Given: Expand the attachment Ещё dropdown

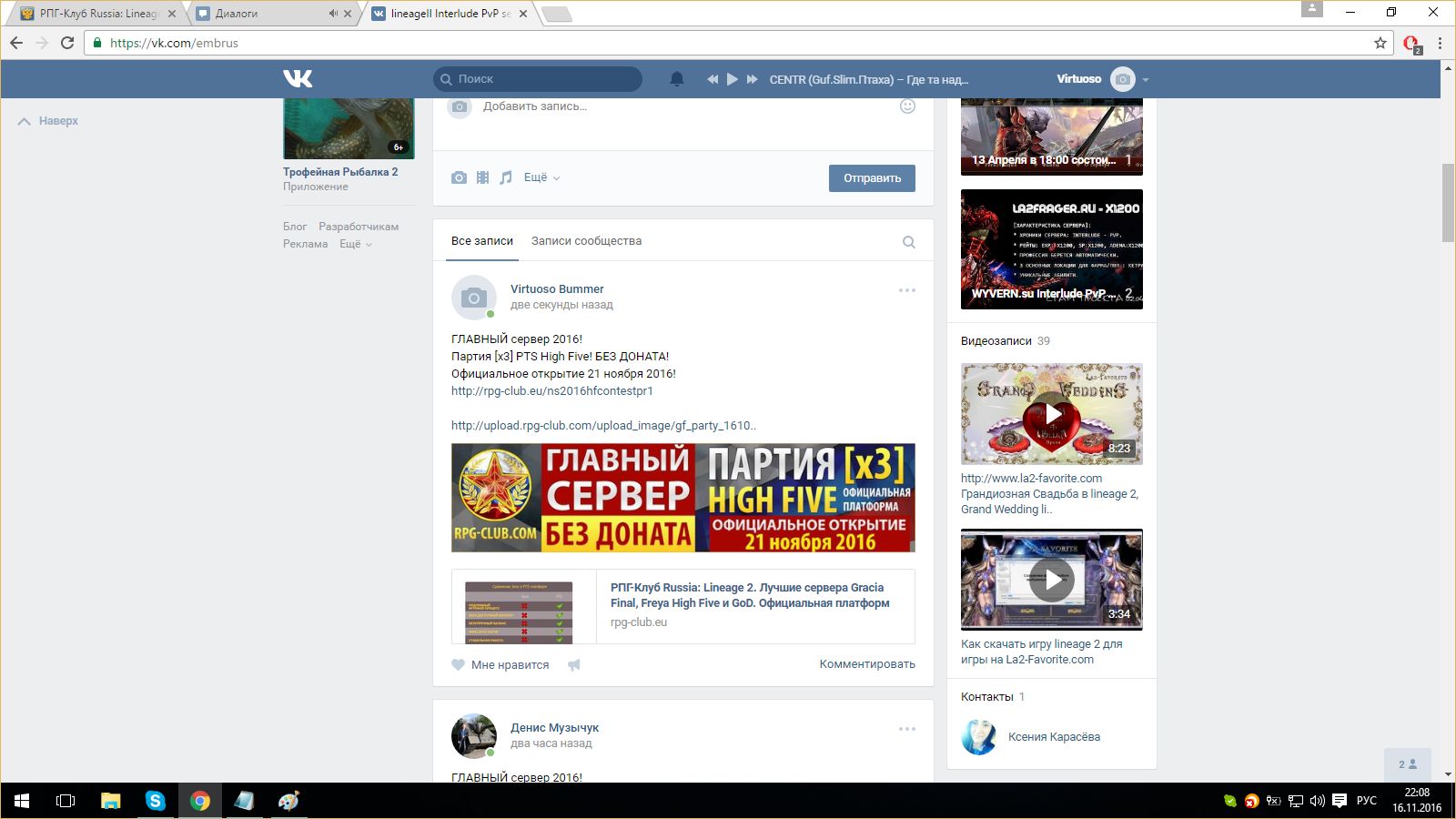Looking at the screenshot, I should [541, 177].
